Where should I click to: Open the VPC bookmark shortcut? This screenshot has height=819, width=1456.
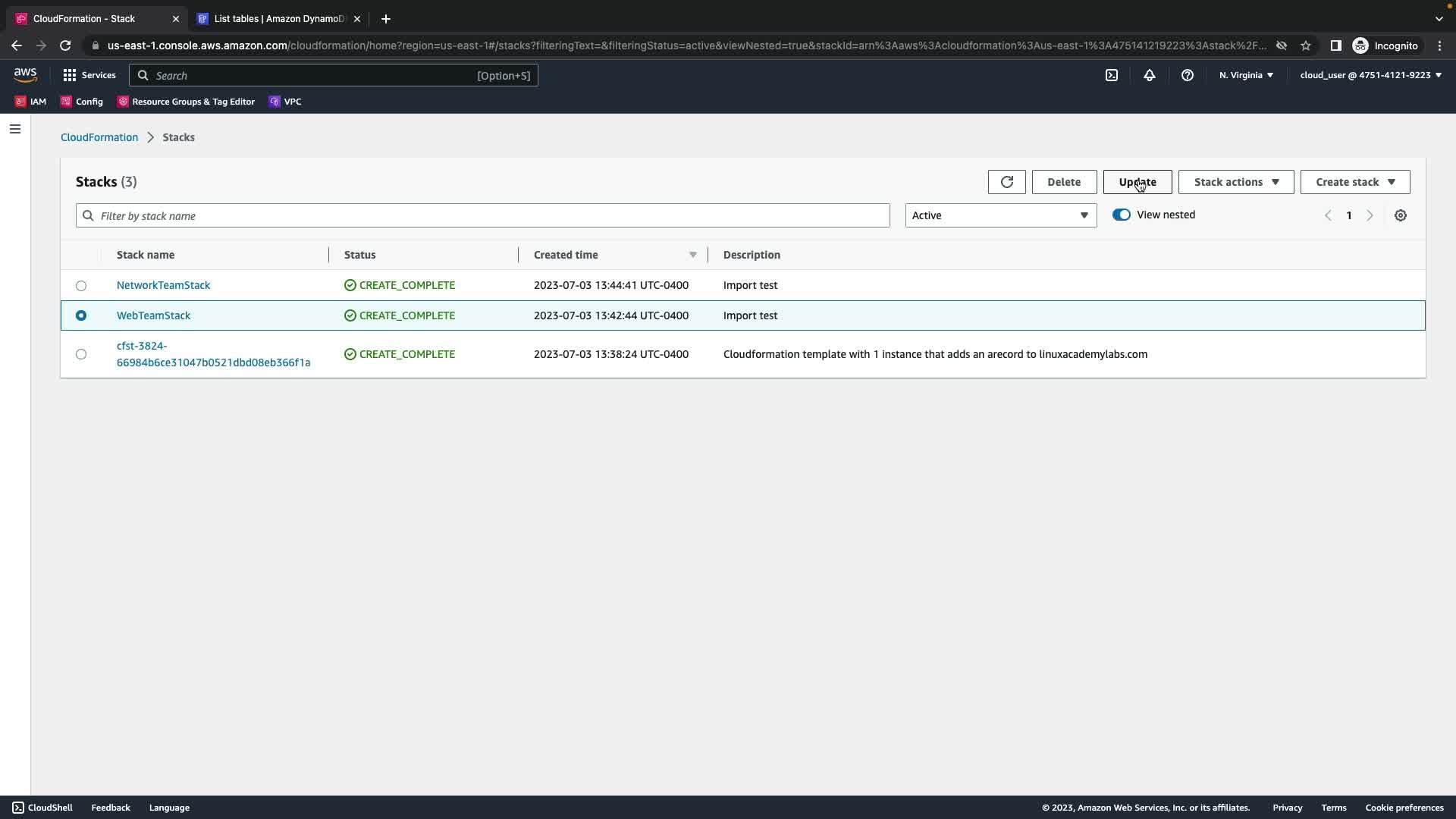point(285,102)
